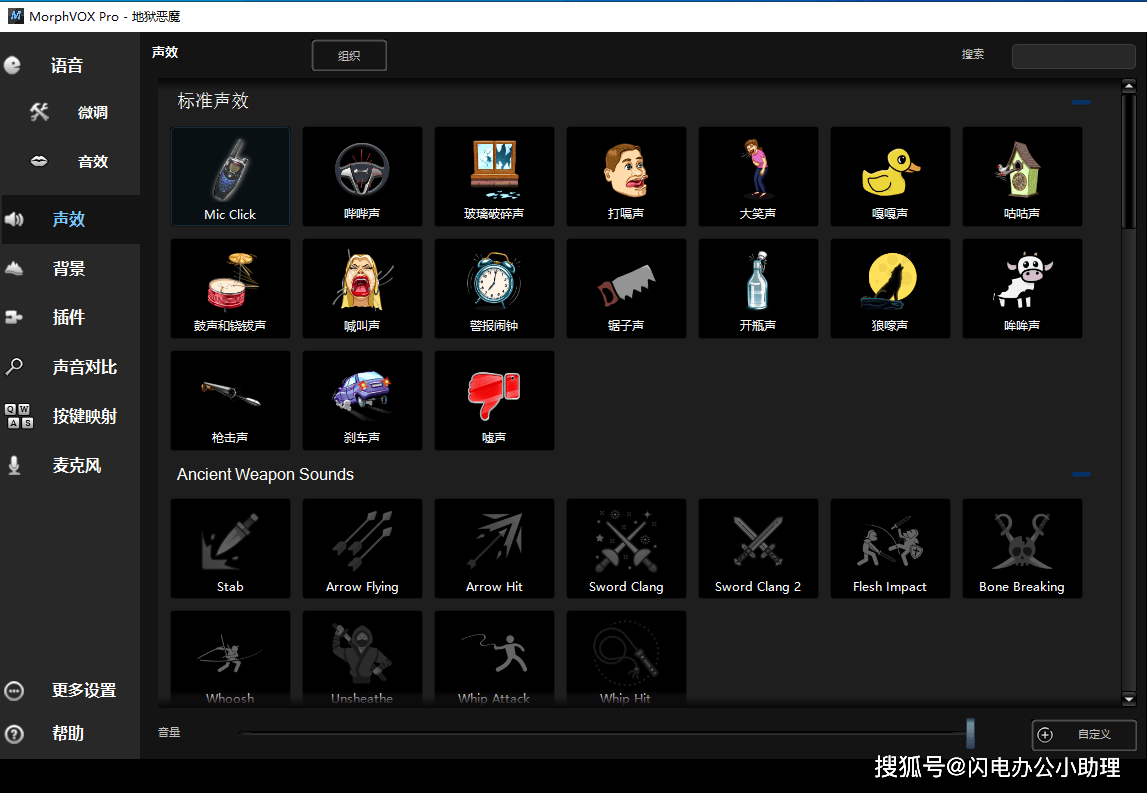
Task: Click the 音量 volume slider handle
Action: [970, 733]
